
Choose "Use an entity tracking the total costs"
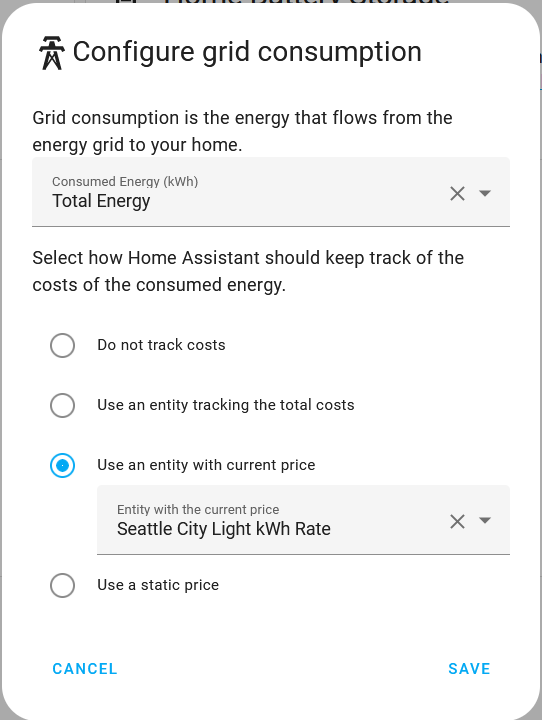click(62, 405)
